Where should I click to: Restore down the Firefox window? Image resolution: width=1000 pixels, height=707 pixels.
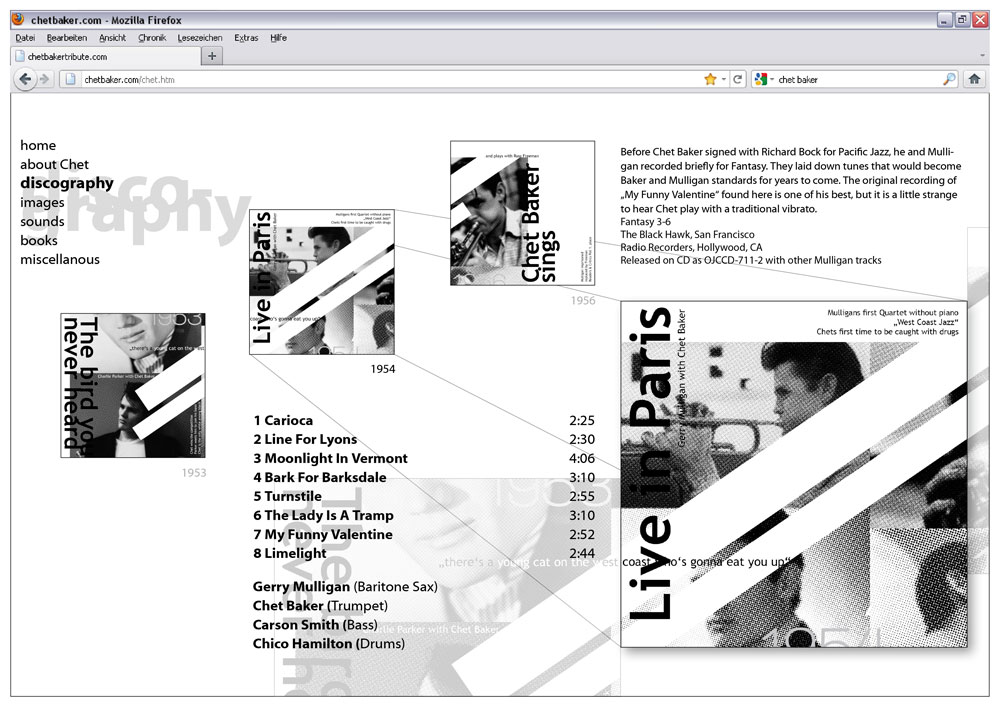(962, 20)
